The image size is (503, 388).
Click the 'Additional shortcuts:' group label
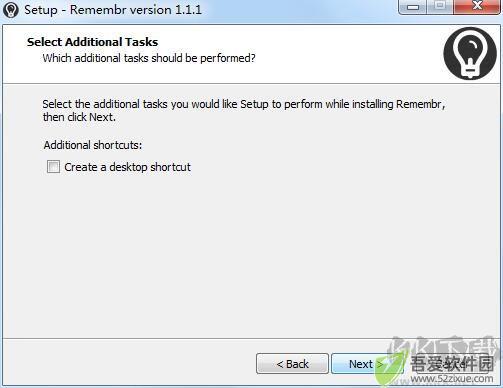point(93,145)
